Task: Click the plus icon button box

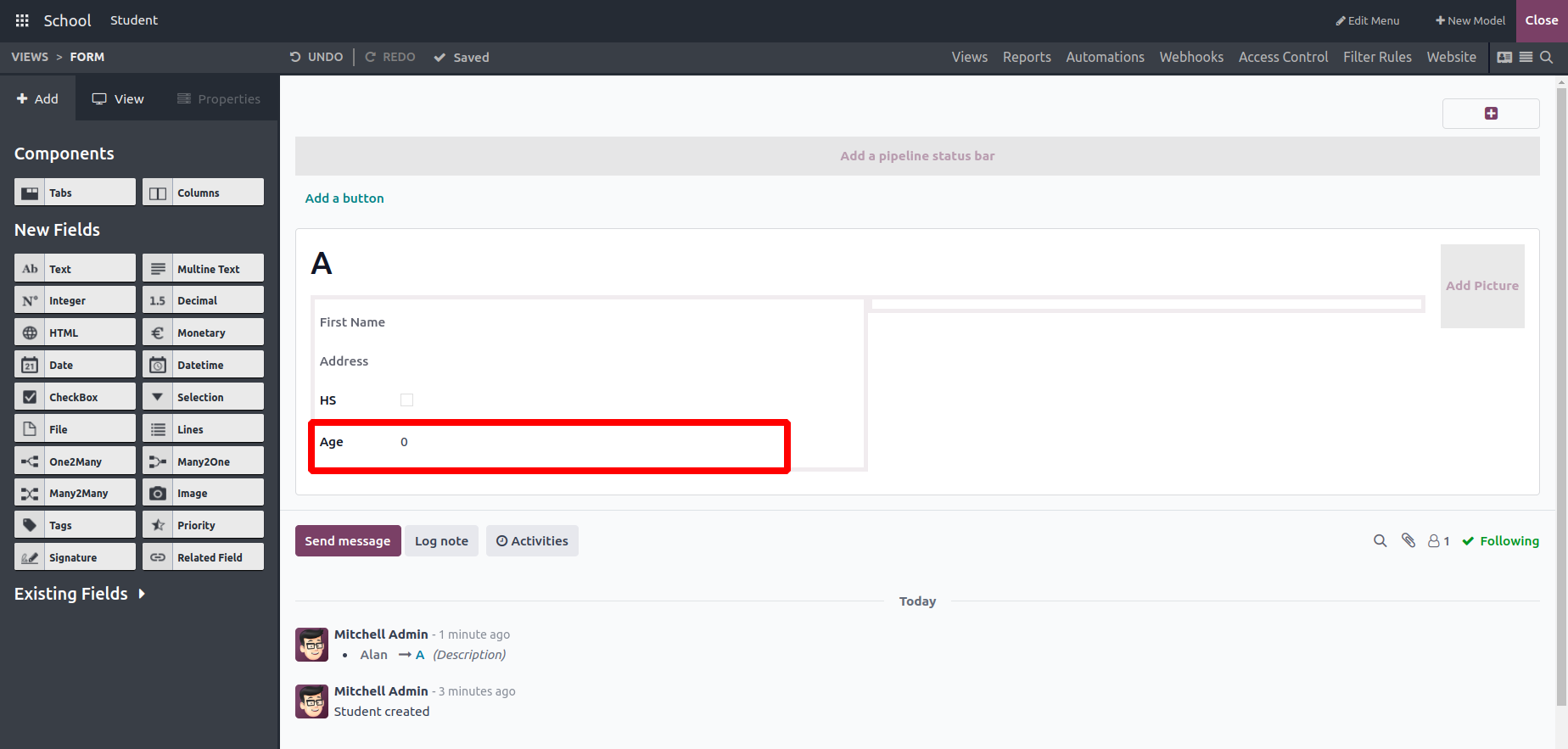Action: (x=1491, y=114)
